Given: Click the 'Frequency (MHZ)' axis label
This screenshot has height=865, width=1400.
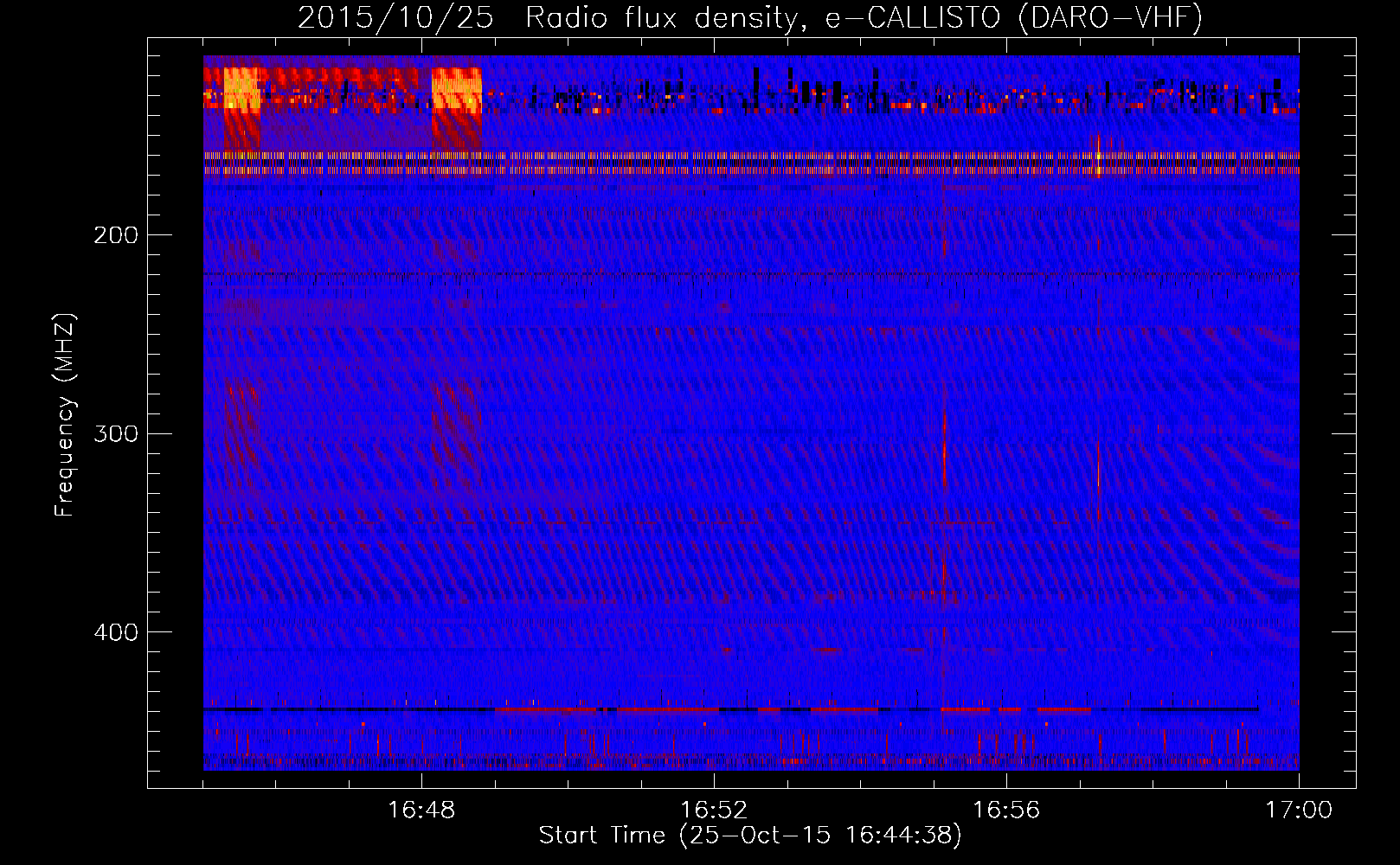Looking at the screenshot, I should (65, 415).
